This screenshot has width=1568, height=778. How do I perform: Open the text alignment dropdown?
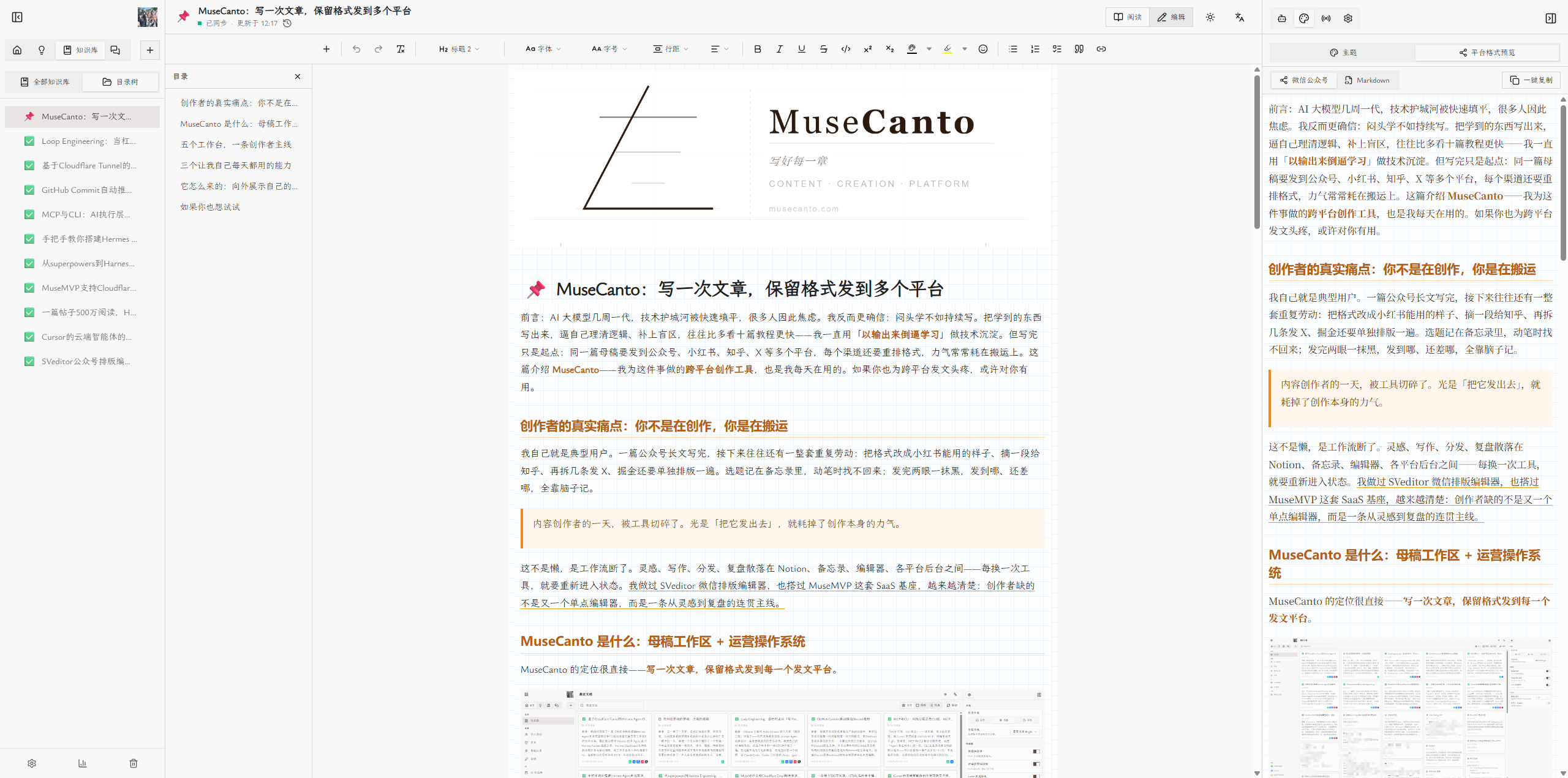720,49
